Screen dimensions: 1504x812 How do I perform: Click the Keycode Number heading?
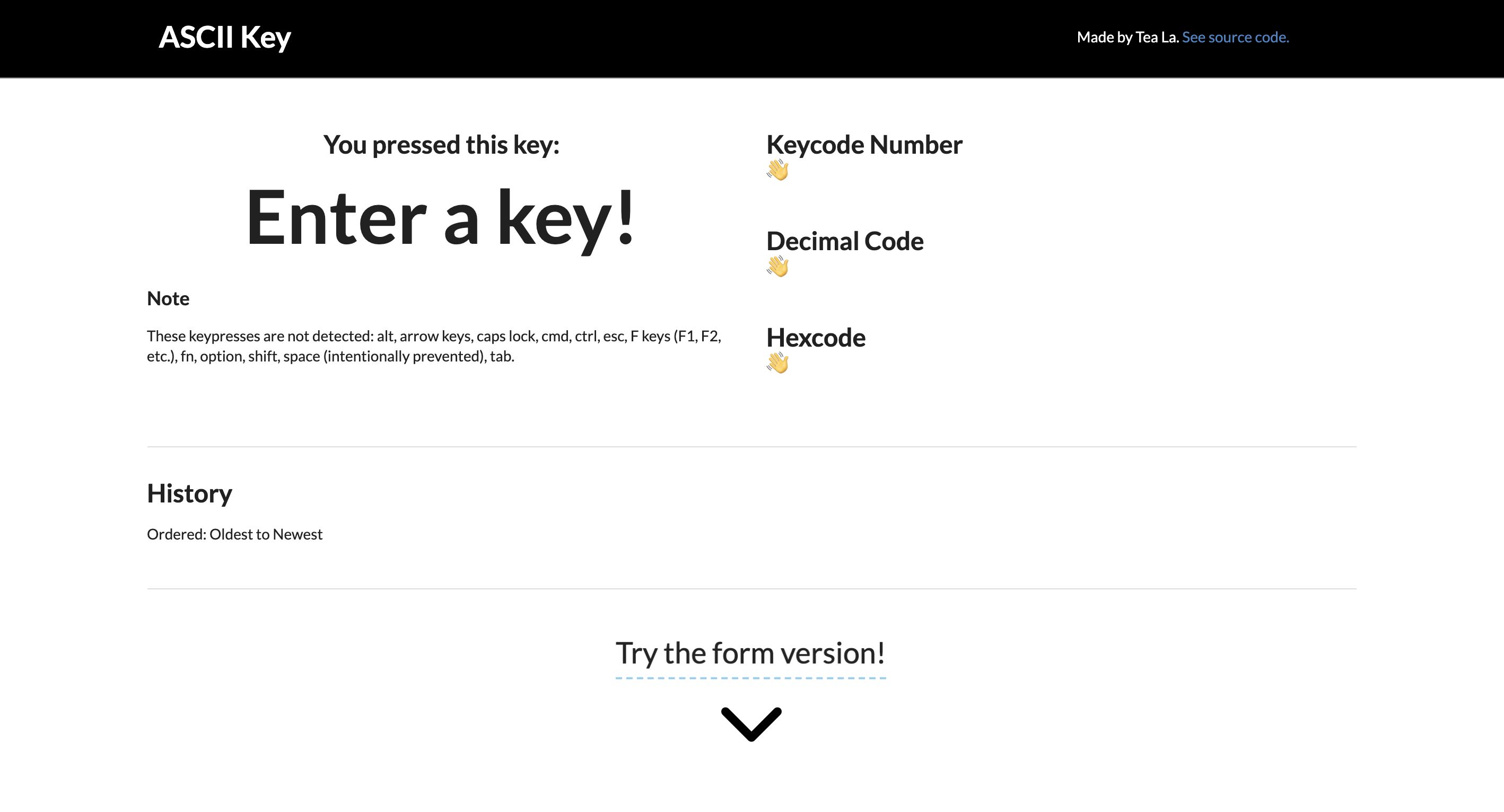pyautogui.click(x=864, y=145)
